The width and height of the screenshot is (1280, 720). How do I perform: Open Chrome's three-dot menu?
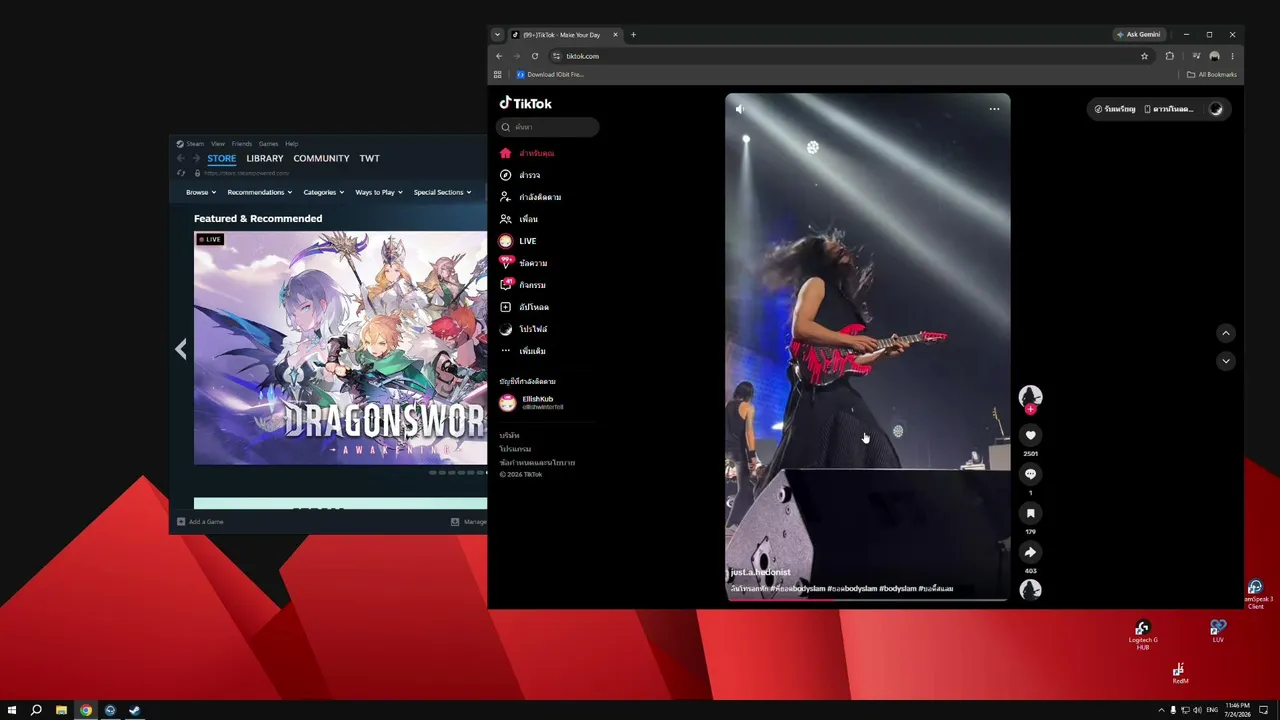click(1232, 56)
